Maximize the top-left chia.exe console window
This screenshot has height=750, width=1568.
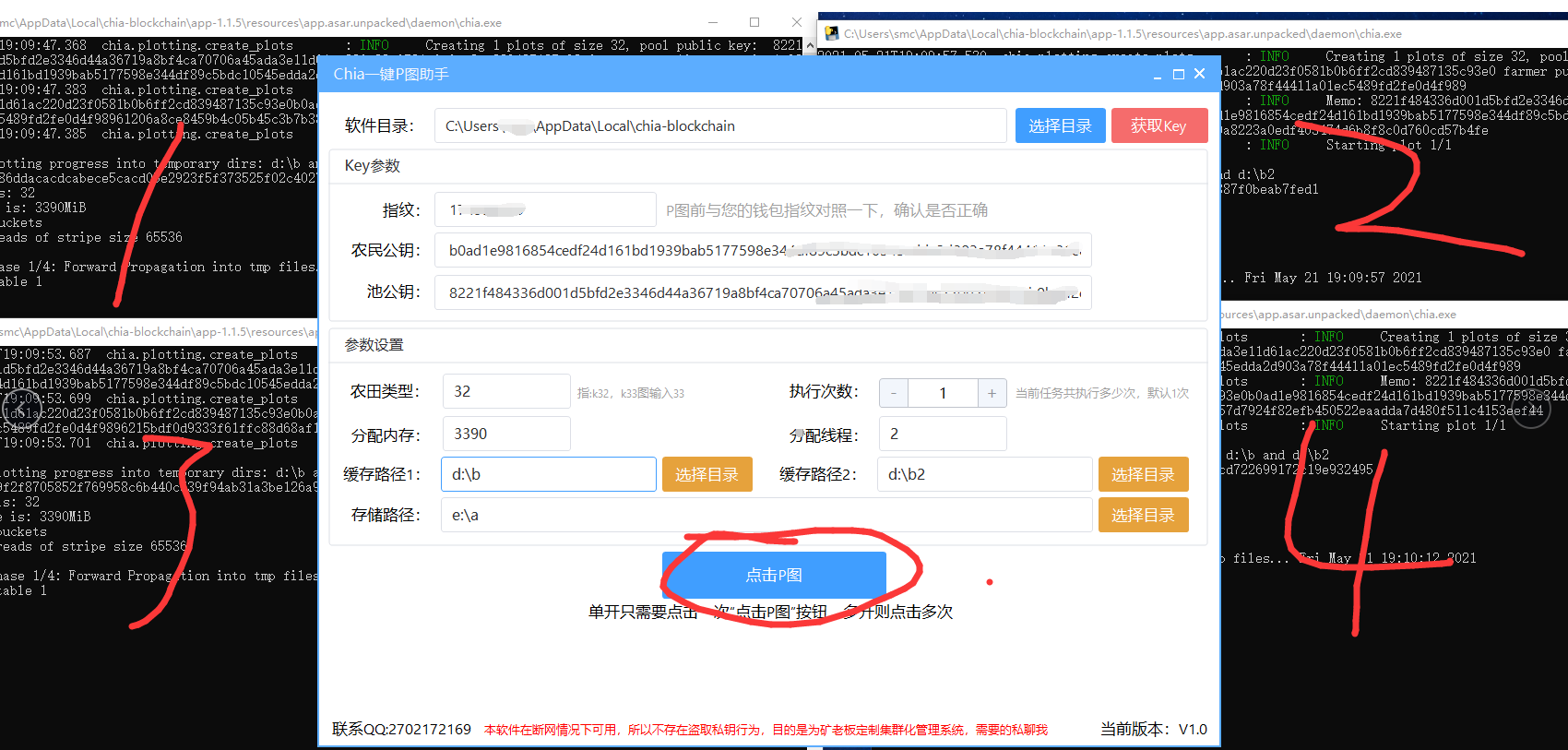pos(754,22)
